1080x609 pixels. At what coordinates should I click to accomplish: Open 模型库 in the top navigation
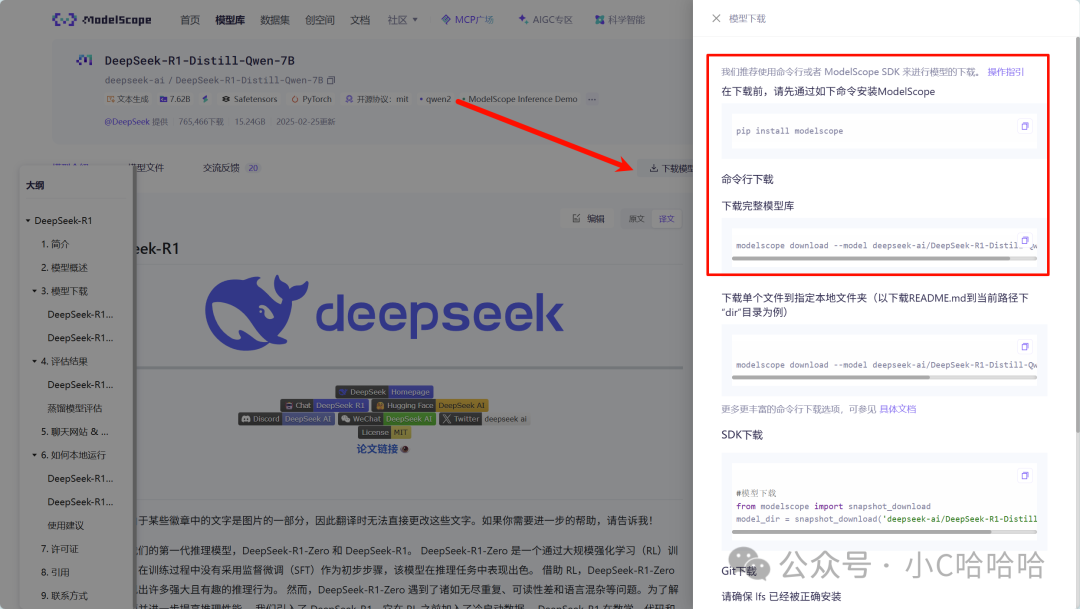(x=230, y=20)
